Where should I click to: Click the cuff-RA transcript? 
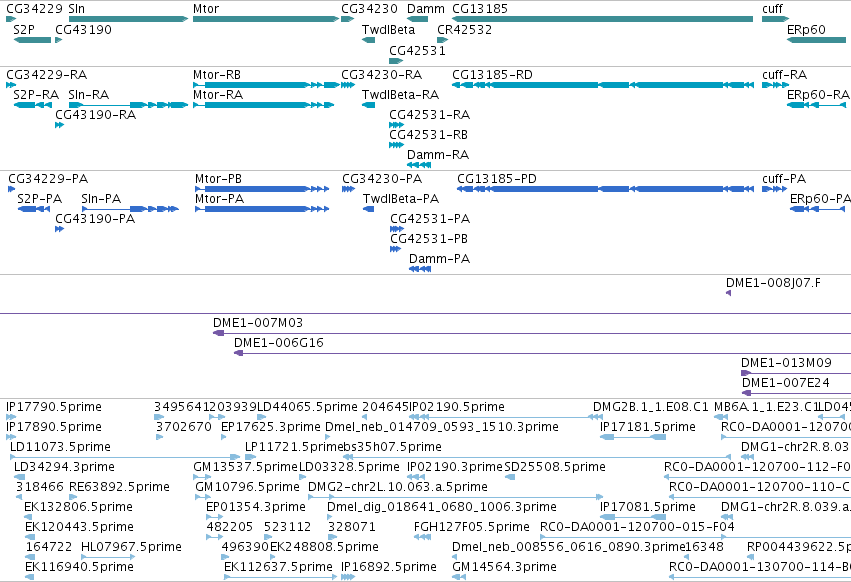pos(775,85)
